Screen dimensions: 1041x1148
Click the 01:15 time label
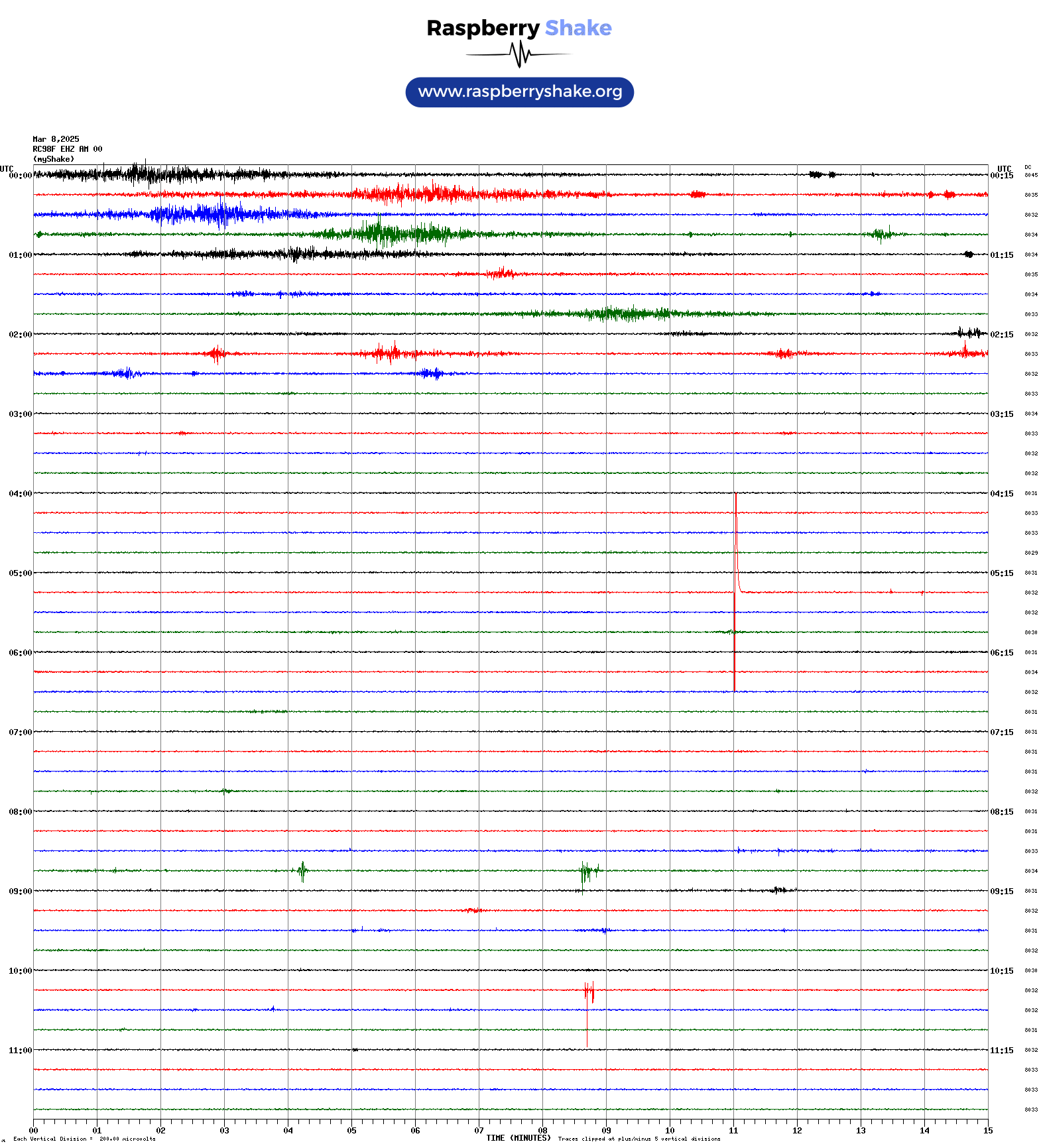(x=1002, y=255)
